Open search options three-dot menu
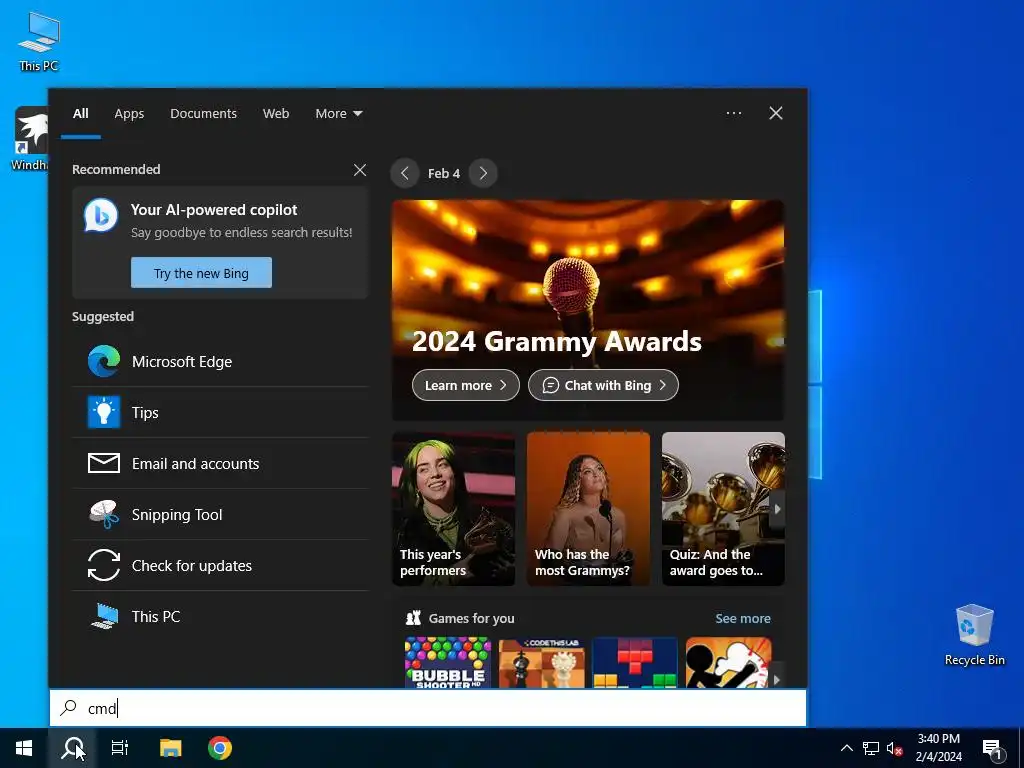The width and height of the screenshot is (1024, 768). tap(734, 113)
